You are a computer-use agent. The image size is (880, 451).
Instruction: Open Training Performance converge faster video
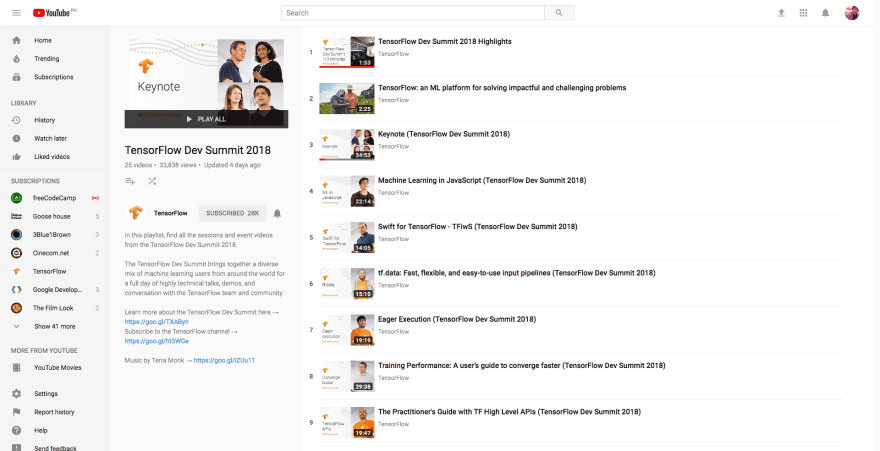522,366
